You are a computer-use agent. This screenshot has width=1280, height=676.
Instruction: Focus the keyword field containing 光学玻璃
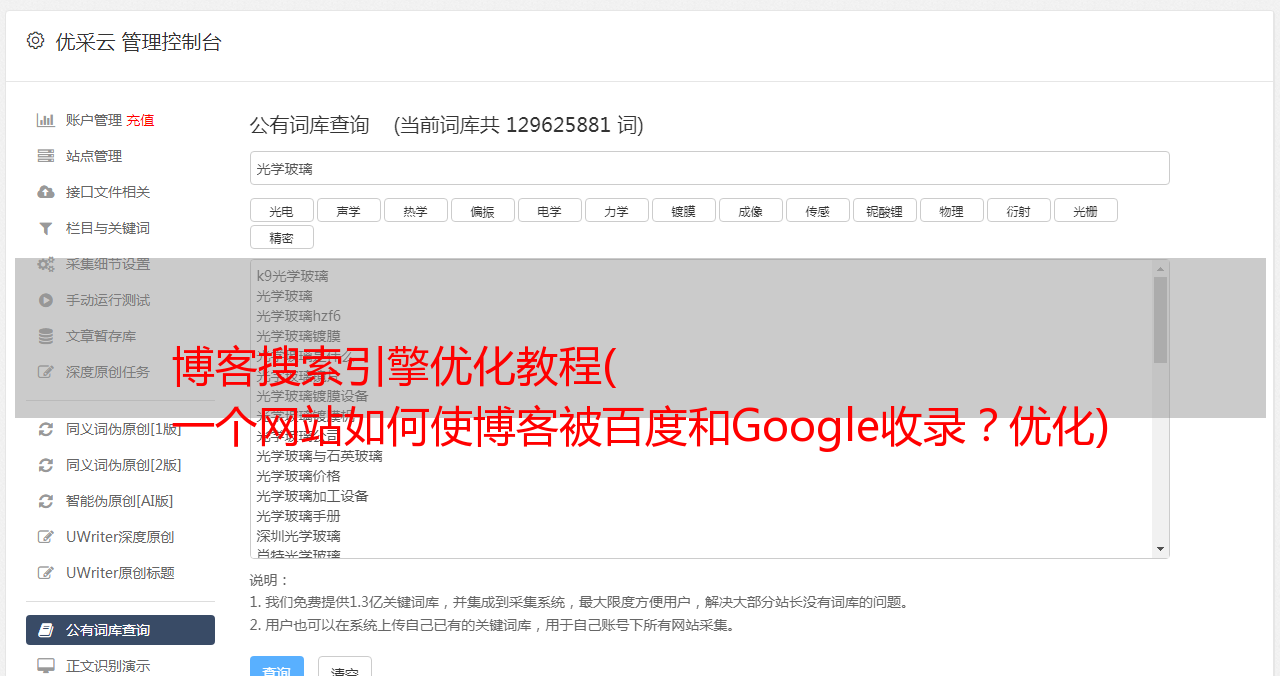click(x=709, y=168)
